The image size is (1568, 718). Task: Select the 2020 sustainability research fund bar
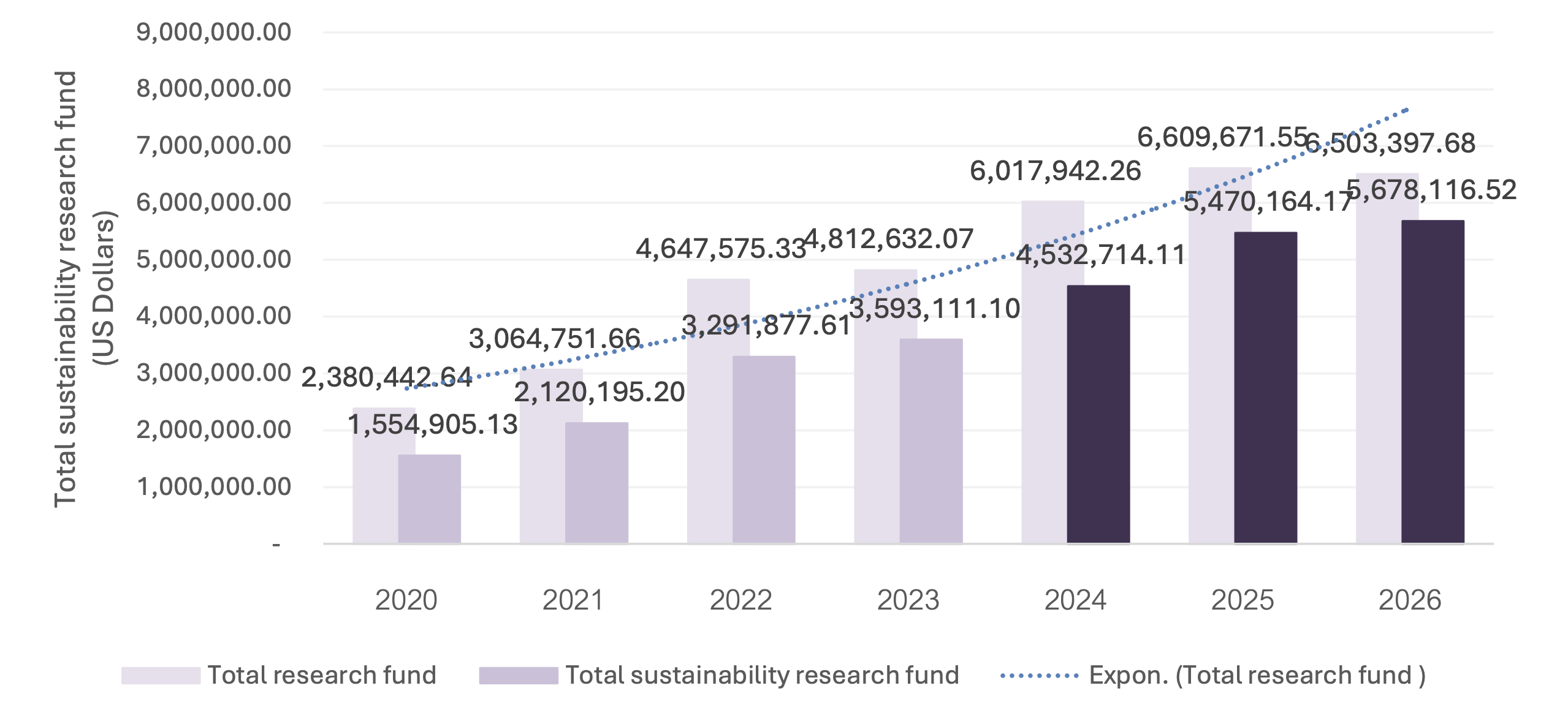click(429, 499)
